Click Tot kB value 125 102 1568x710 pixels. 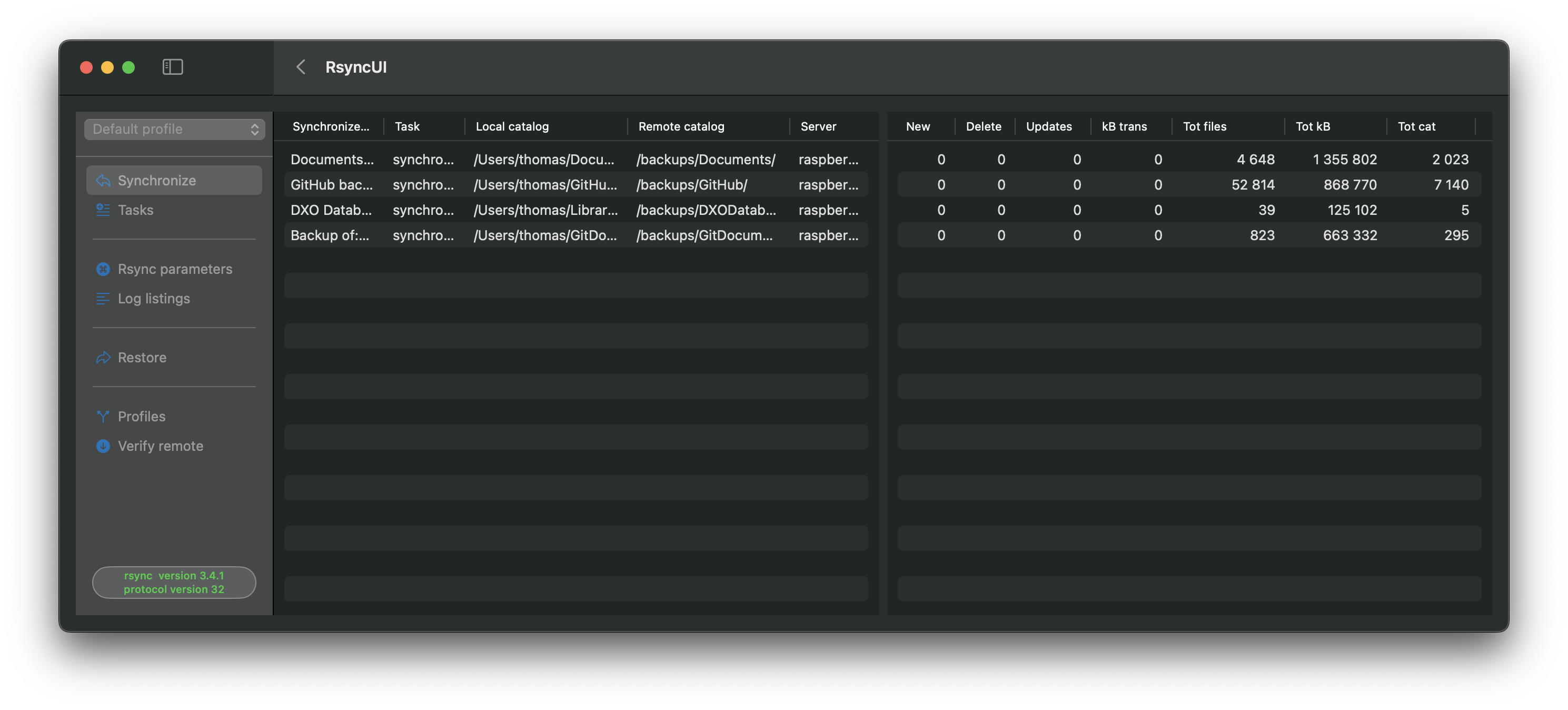(x=1352, y=210)
